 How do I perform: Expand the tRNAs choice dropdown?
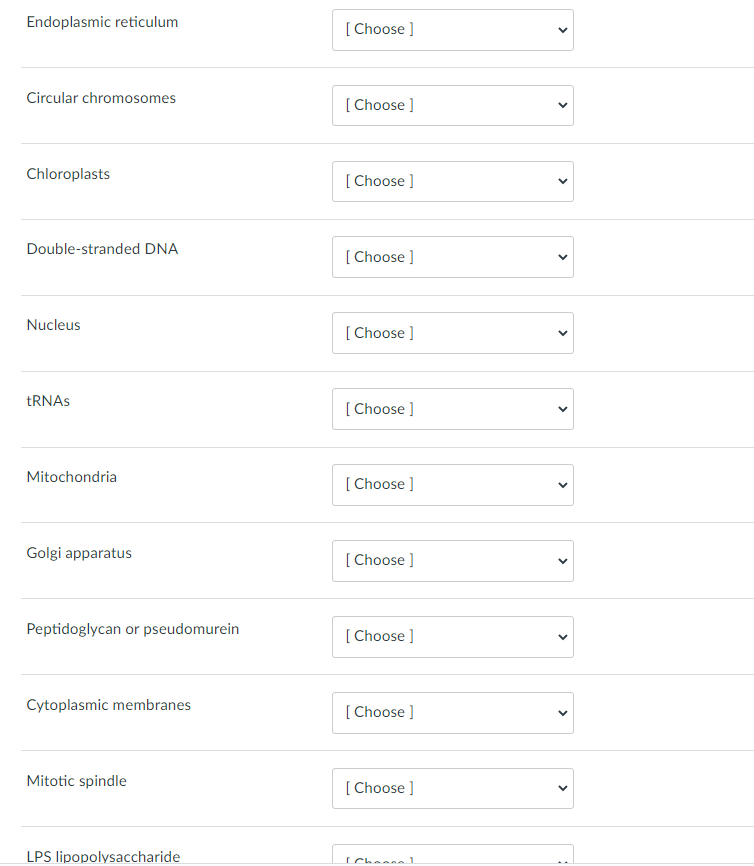[x=452, y=409]
